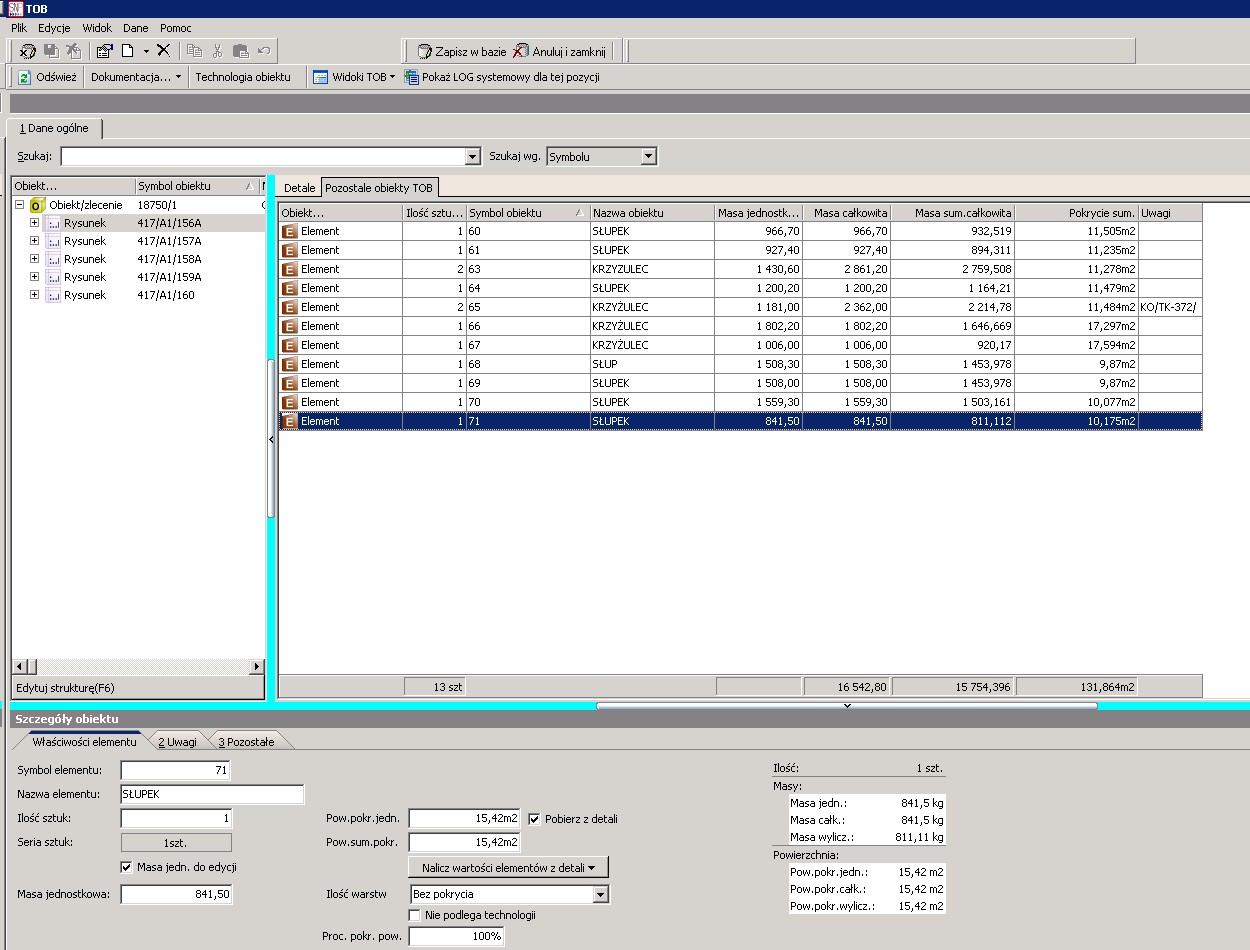This screenshot has height=950, width=1250.
Task: Expand Rysunek 417/A1/156A node
Action: pos(34,223)
